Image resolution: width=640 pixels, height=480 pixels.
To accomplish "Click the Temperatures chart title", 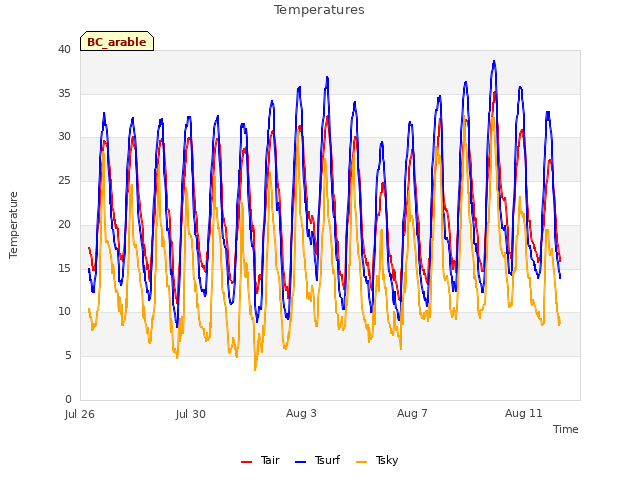I will point(319,10).
